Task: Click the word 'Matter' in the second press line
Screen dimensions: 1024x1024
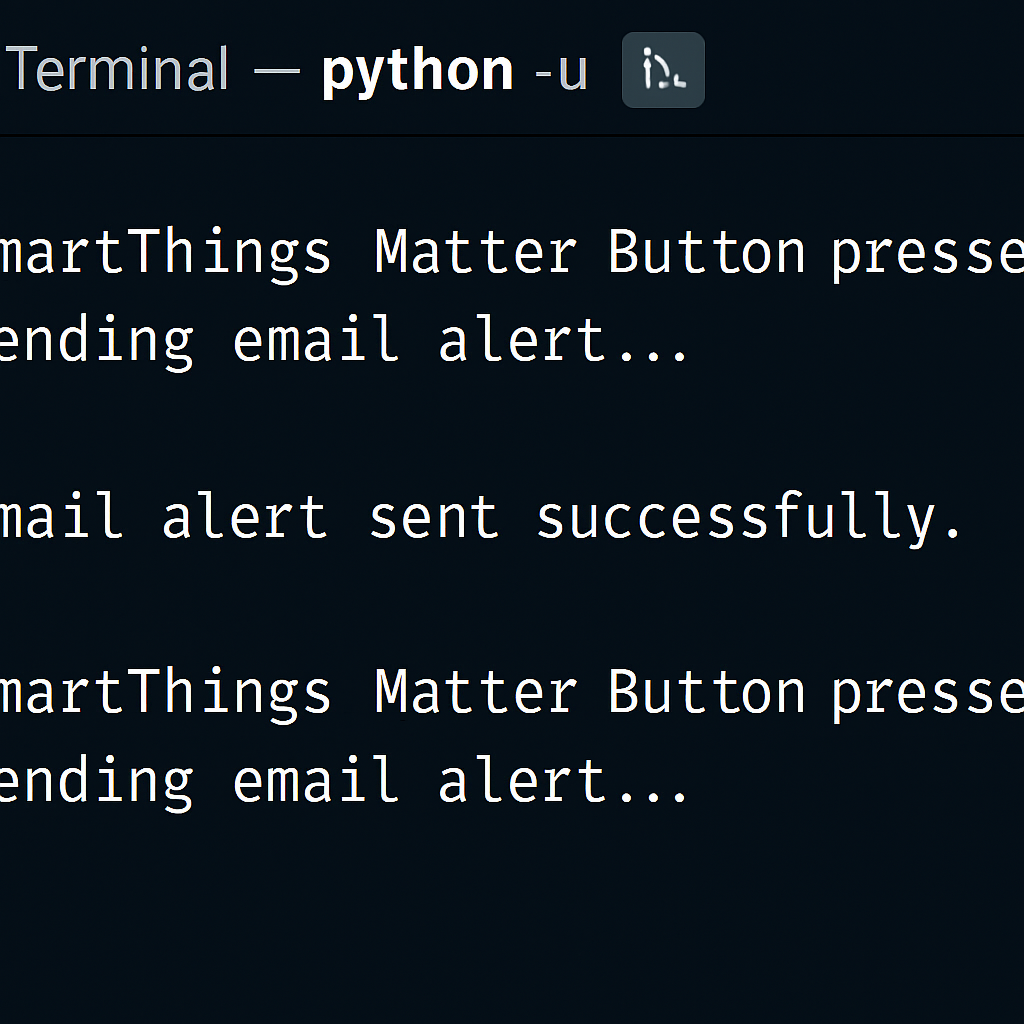Action: coord(475,692)
